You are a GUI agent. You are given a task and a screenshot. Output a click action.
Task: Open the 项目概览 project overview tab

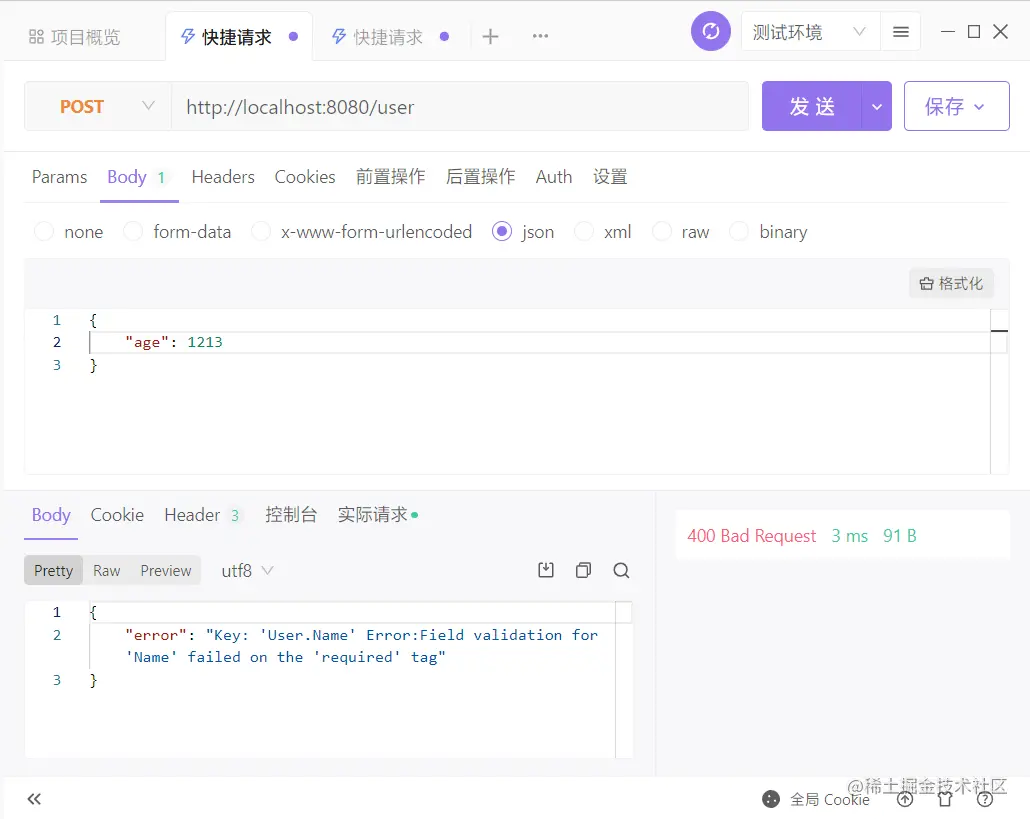coord(74,37)
